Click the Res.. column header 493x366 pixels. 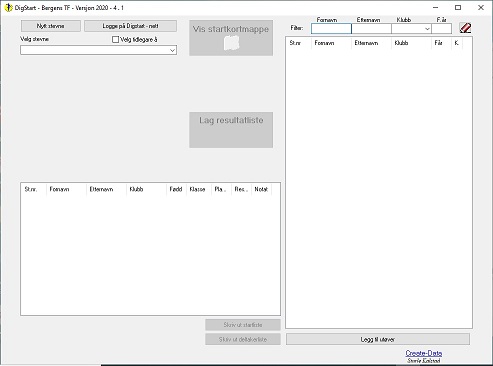(x=241, y=189)
